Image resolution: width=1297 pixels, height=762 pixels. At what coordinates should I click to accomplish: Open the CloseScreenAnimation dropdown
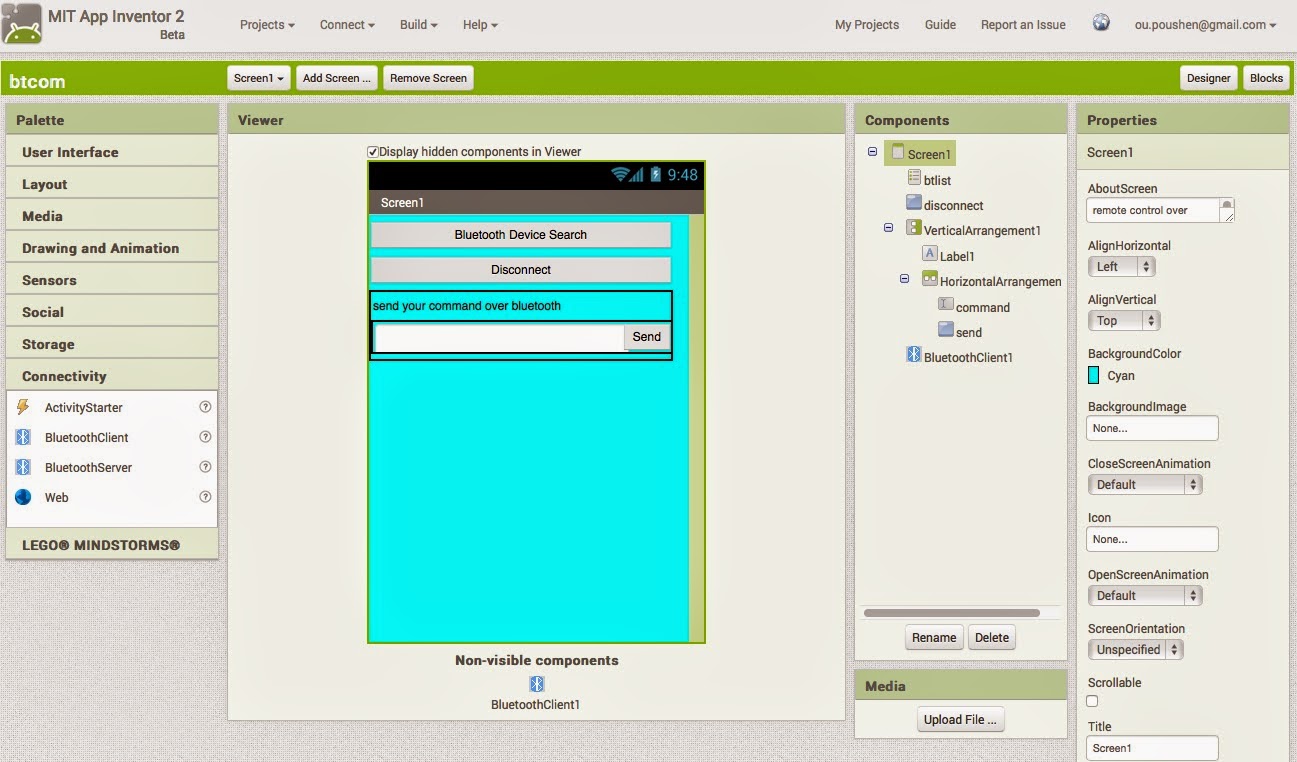(x=1144, y=485)
